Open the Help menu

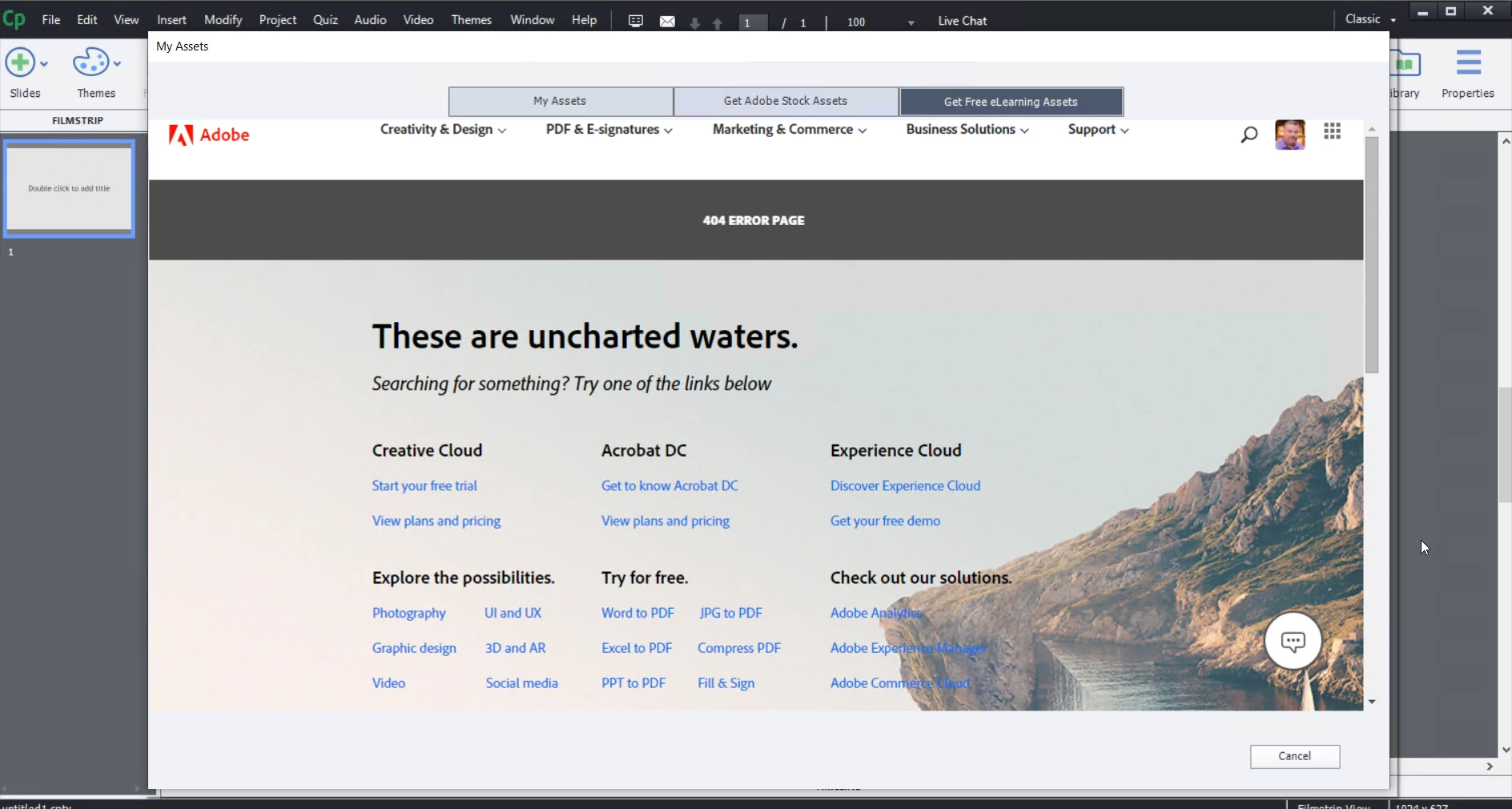pyautogui.click(x=584, y=20)
